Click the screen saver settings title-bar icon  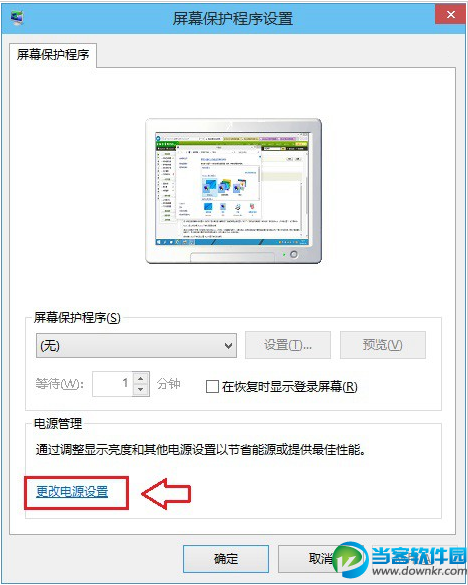17,17
